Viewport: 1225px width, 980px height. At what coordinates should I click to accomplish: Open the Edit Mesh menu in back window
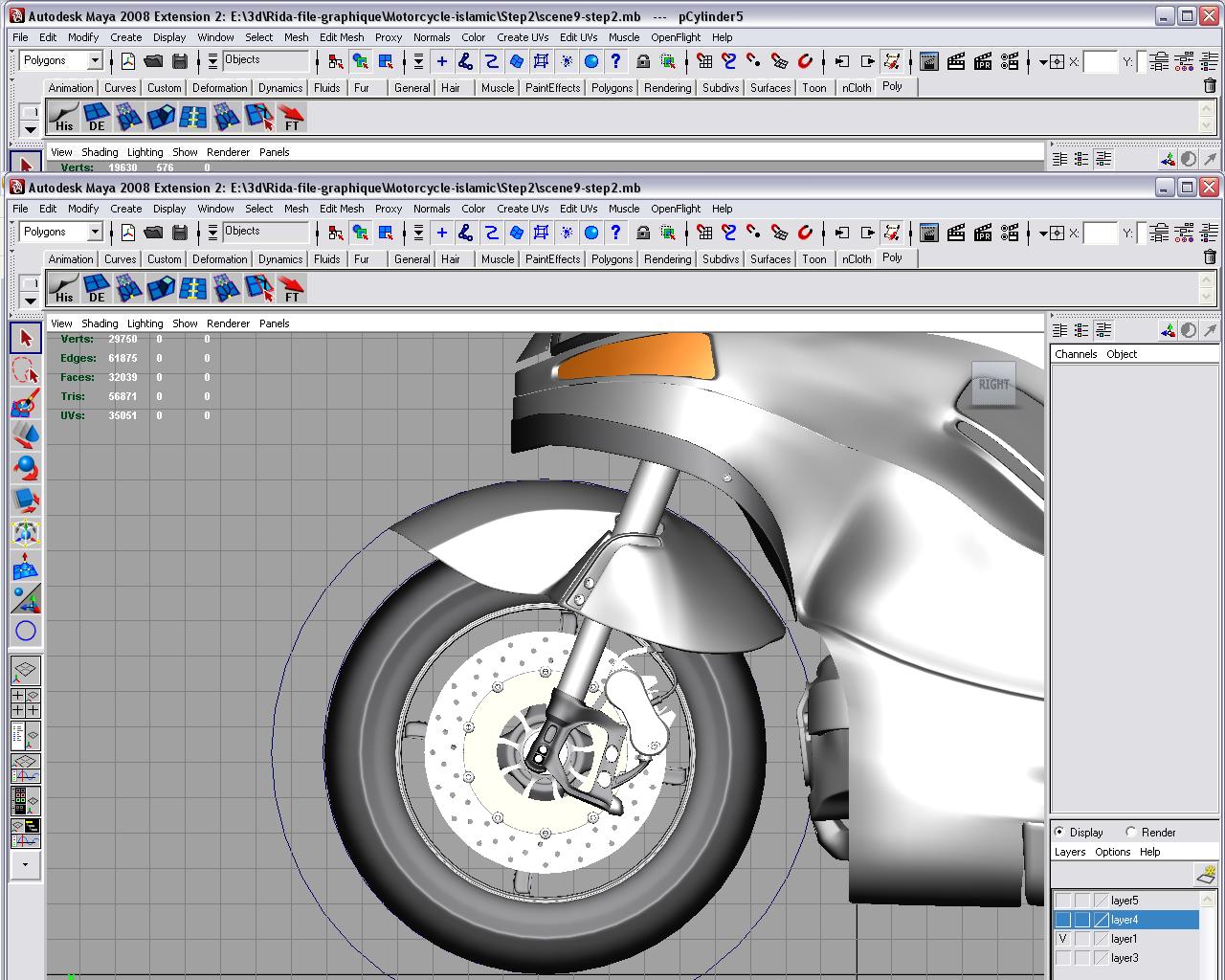342,37
